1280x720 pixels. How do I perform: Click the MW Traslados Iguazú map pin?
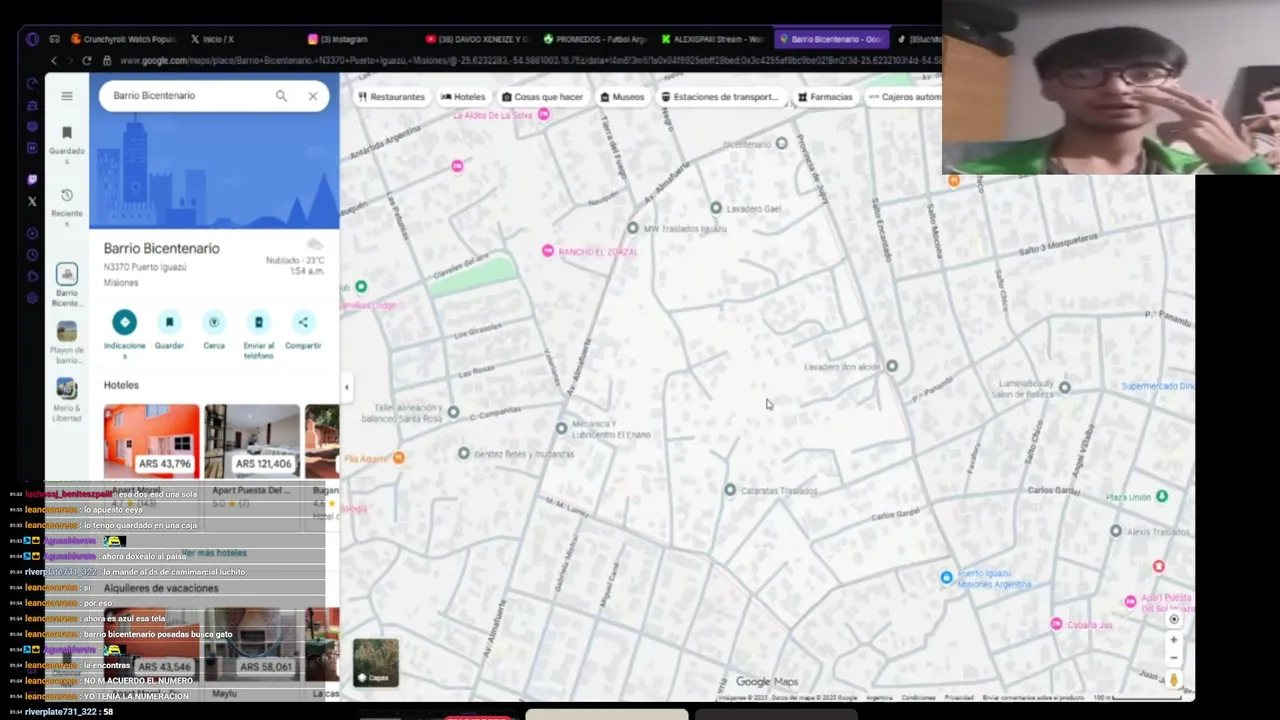pyautogui.click(x=632, y=228)
